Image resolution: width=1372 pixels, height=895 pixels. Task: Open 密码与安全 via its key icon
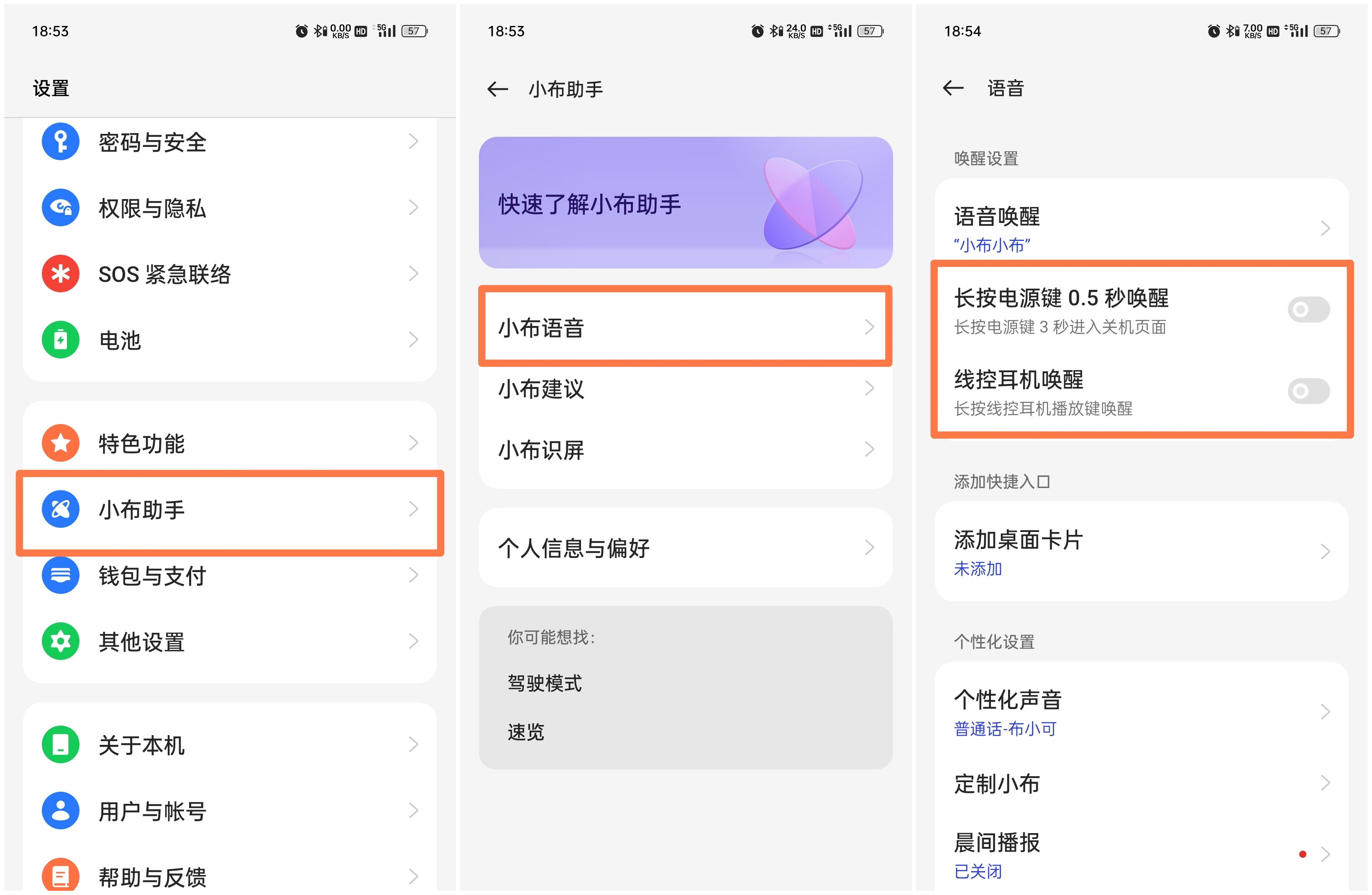(x=60, y=141)
